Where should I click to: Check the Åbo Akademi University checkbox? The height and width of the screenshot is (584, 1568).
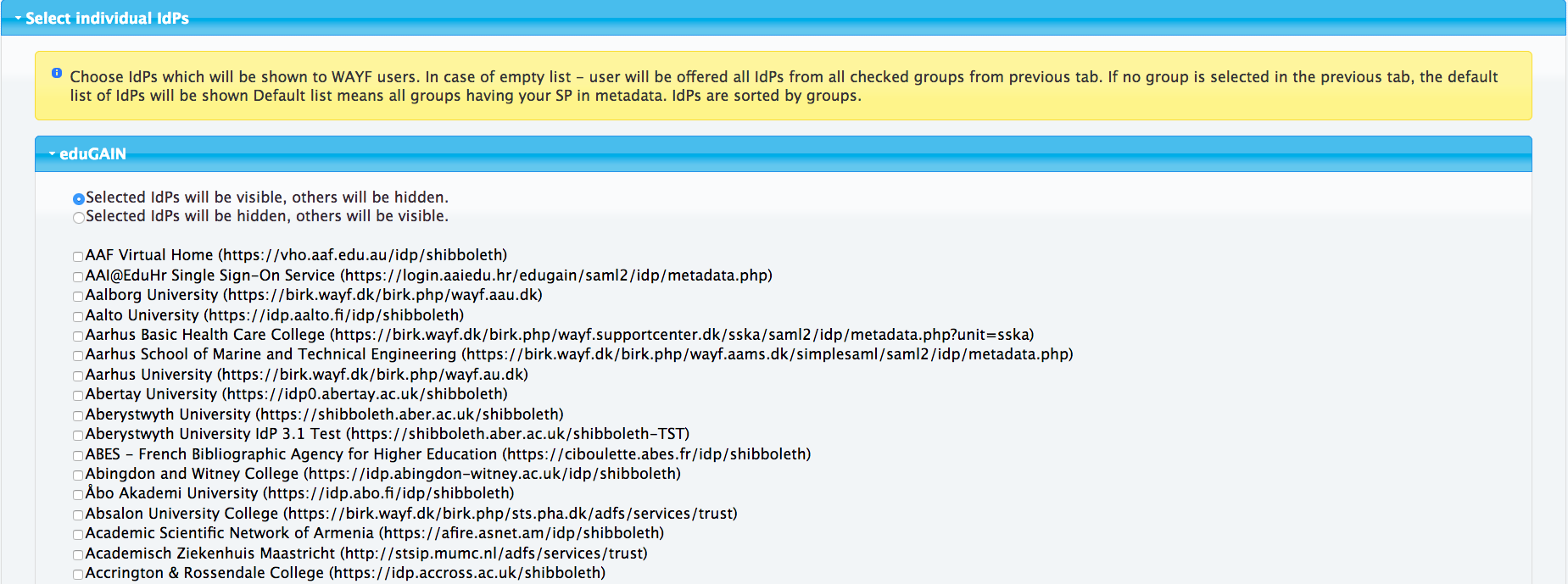(x=78, y=495)
